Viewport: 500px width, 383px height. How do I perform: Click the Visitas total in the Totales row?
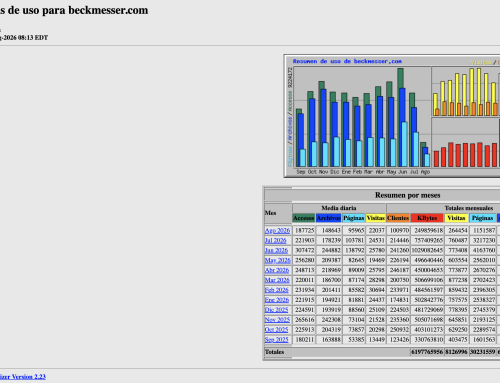click(x=456, y=352)
